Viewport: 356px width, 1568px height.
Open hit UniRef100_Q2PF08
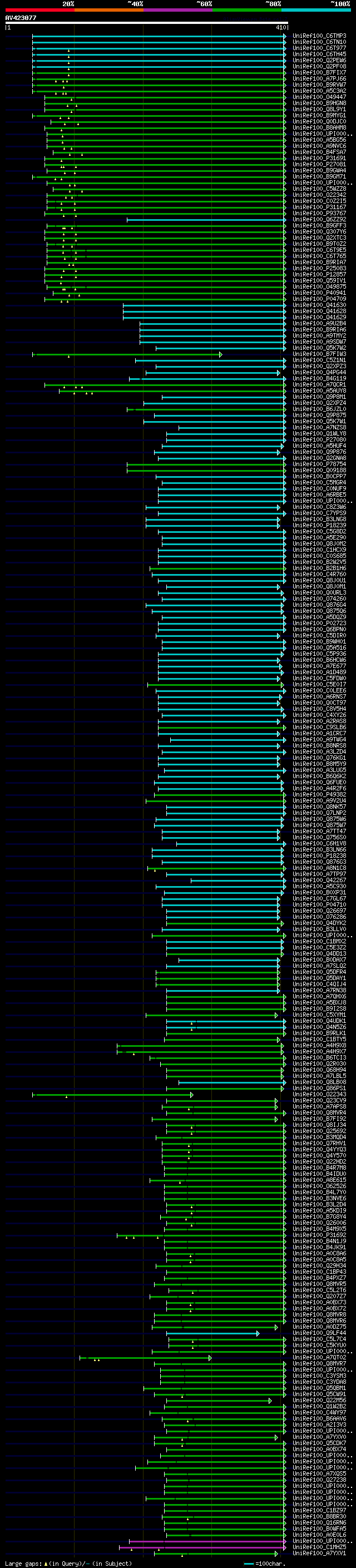(x=319, y=66)
